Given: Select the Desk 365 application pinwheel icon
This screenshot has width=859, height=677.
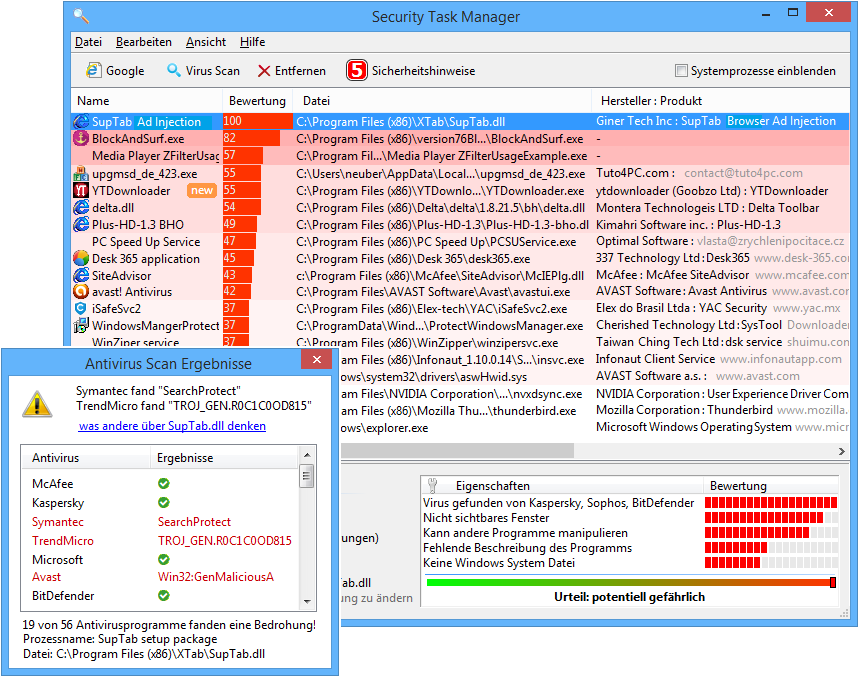Looking at the screenshot, I should point(80,258).
